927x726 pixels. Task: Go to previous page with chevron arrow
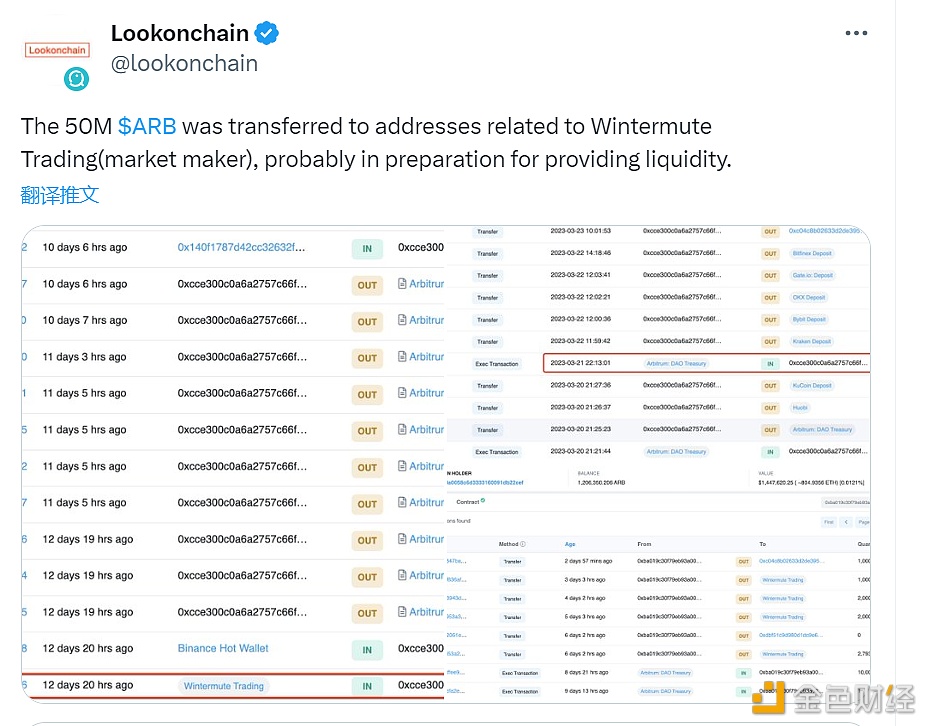(846, 522)
